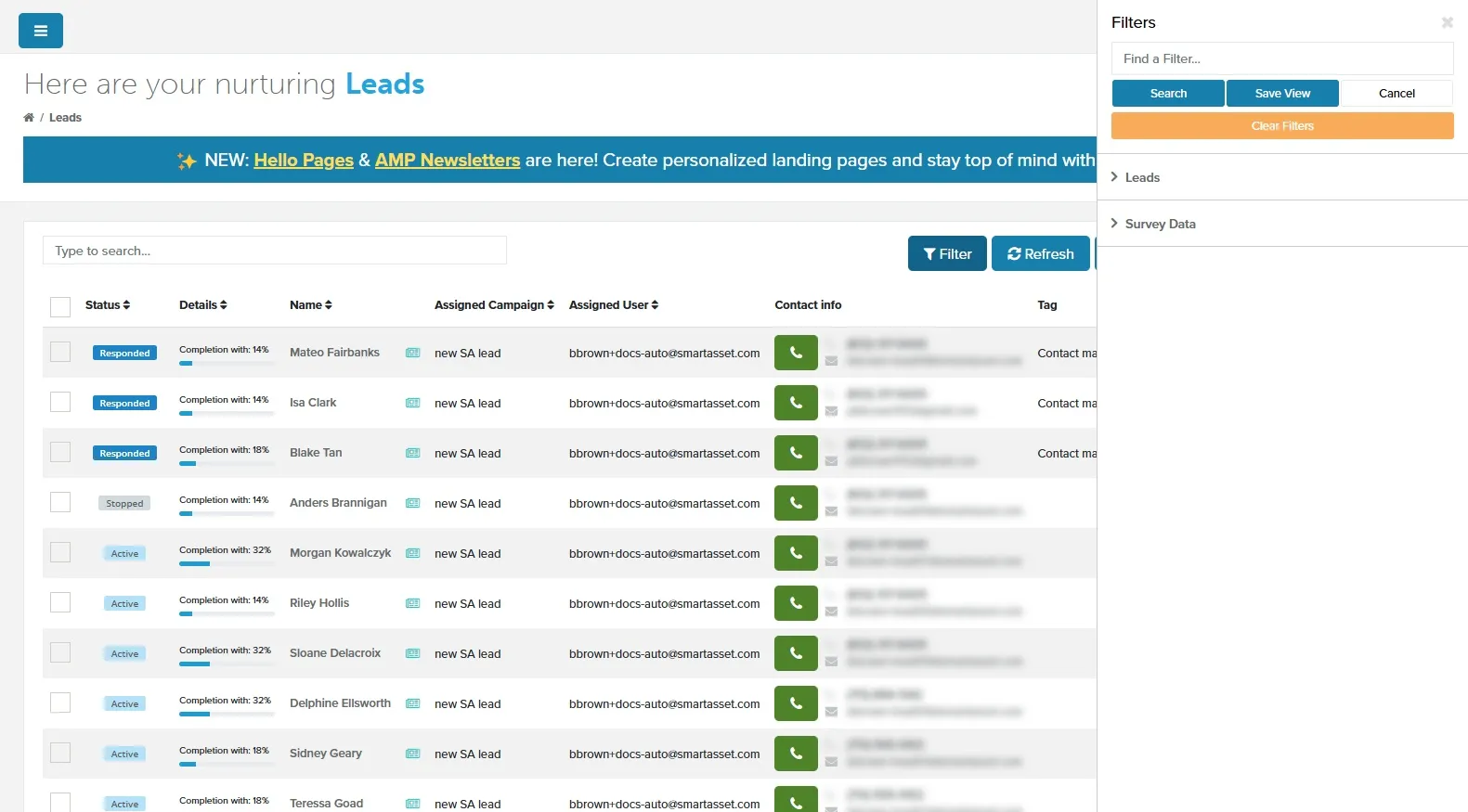Email Anders Brannigan via envelope icon
This screenshot has height=812, width=1468.
point(831,511)
